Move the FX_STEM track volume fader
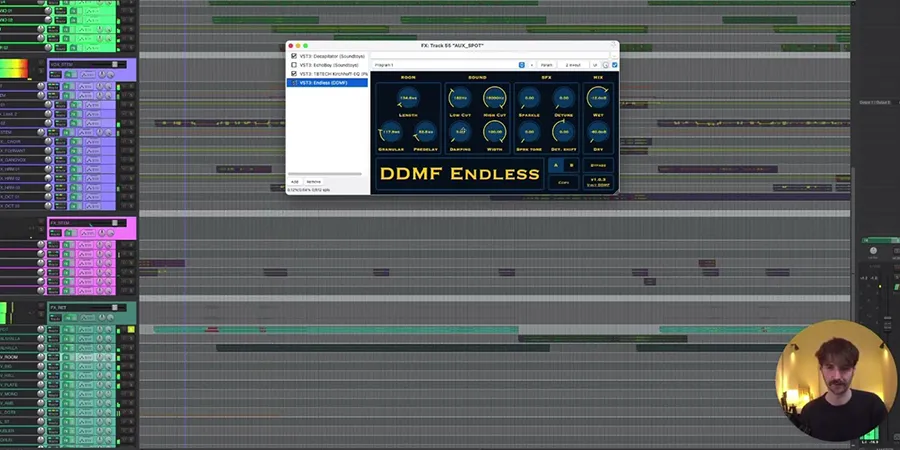Viewport: 900px width, 450px height. point(115,223)
